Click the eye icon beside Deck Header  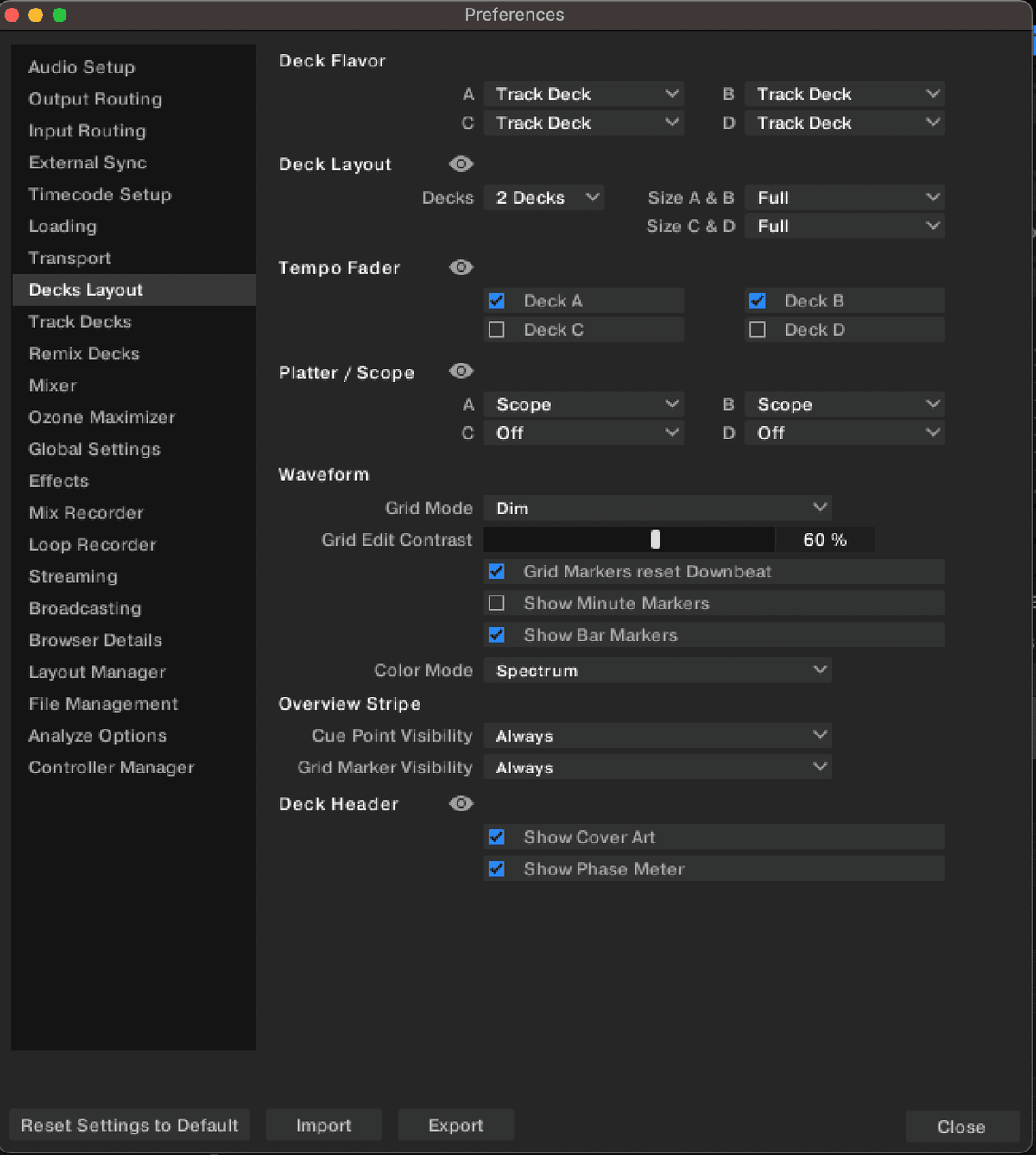461,804
